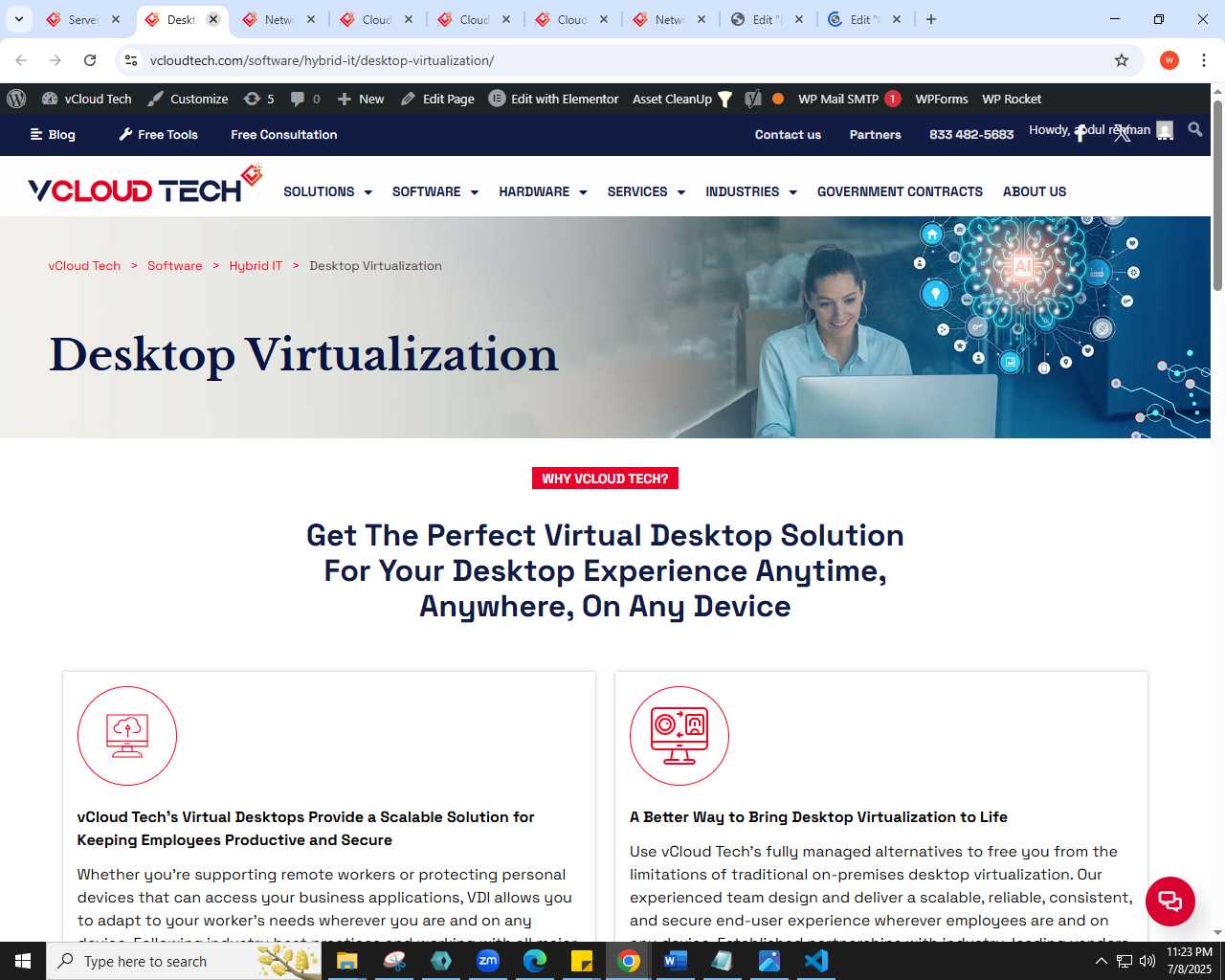The height and width of the screenshot is (980, 1225).
Task: Click Edit Page in admin bar
Action: click(x=437, y=99)
